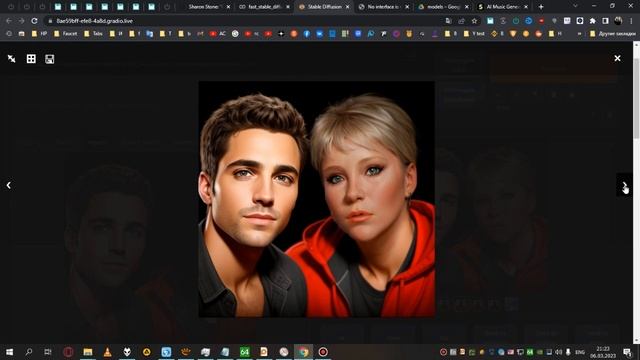Open Task View on the taskbar
This screenshot has width=640, height=360.
(x=48, y=352)
